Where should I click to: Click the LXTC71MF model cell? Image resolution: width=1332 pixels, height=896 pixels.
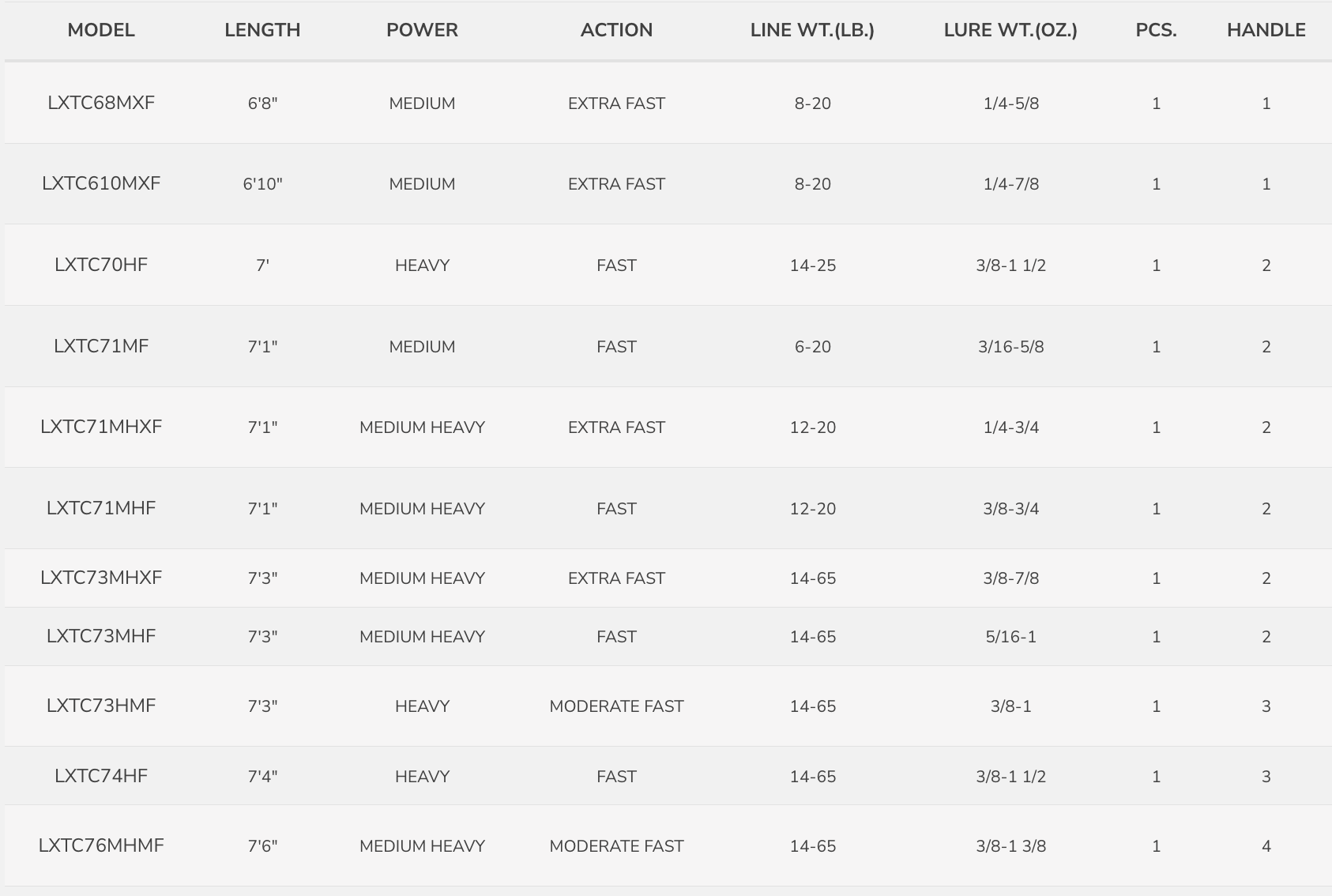pos(101,346)
